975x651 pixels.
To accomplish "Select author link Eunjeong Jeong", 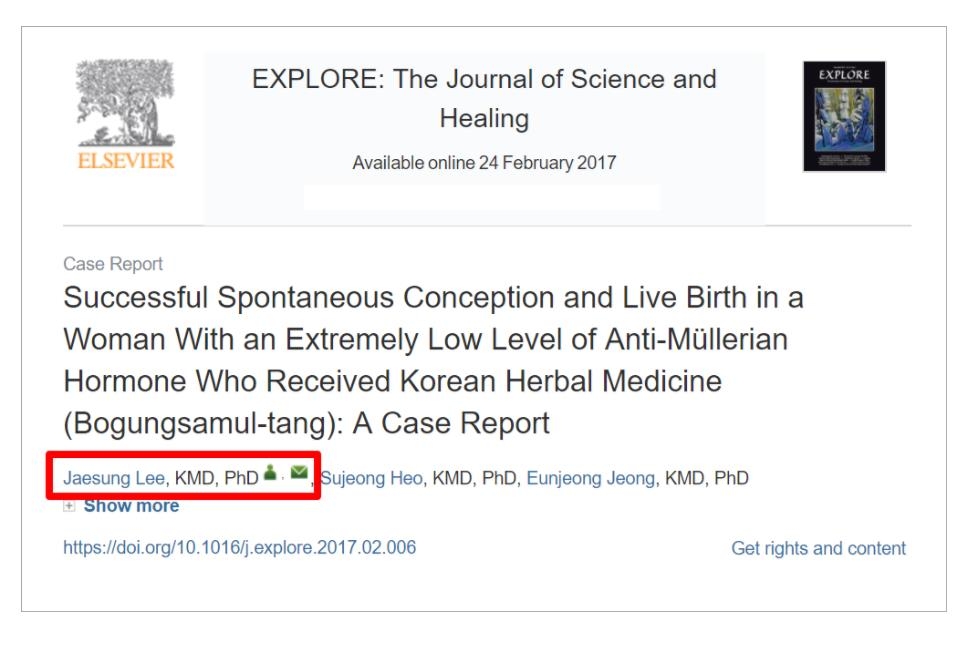I will (x=591, y=478).
